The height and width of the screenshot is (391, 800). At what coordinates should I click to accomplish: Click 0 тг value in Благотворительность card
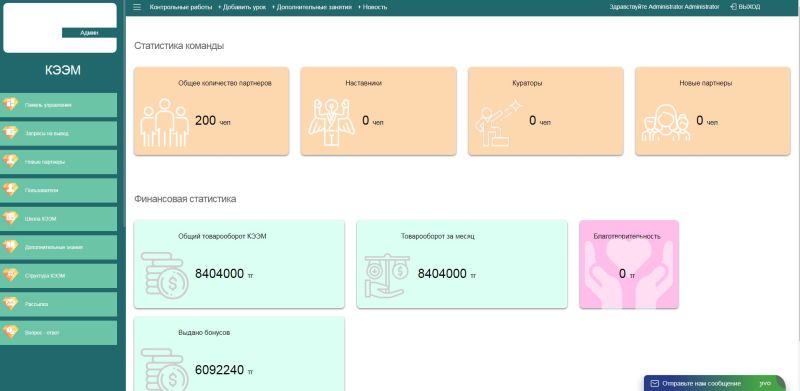click(x=627, y=274)
